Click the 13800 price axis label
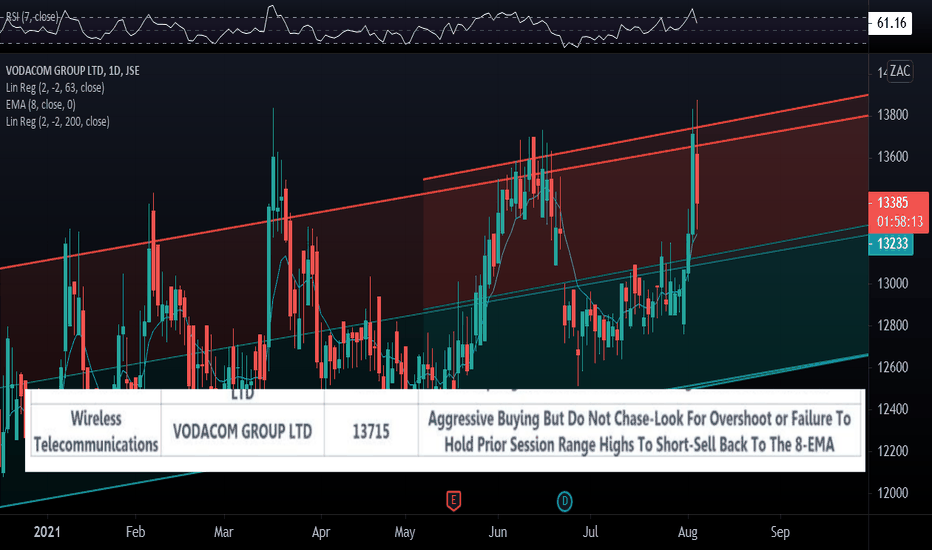The image size is (932, 550). (893, 115)
